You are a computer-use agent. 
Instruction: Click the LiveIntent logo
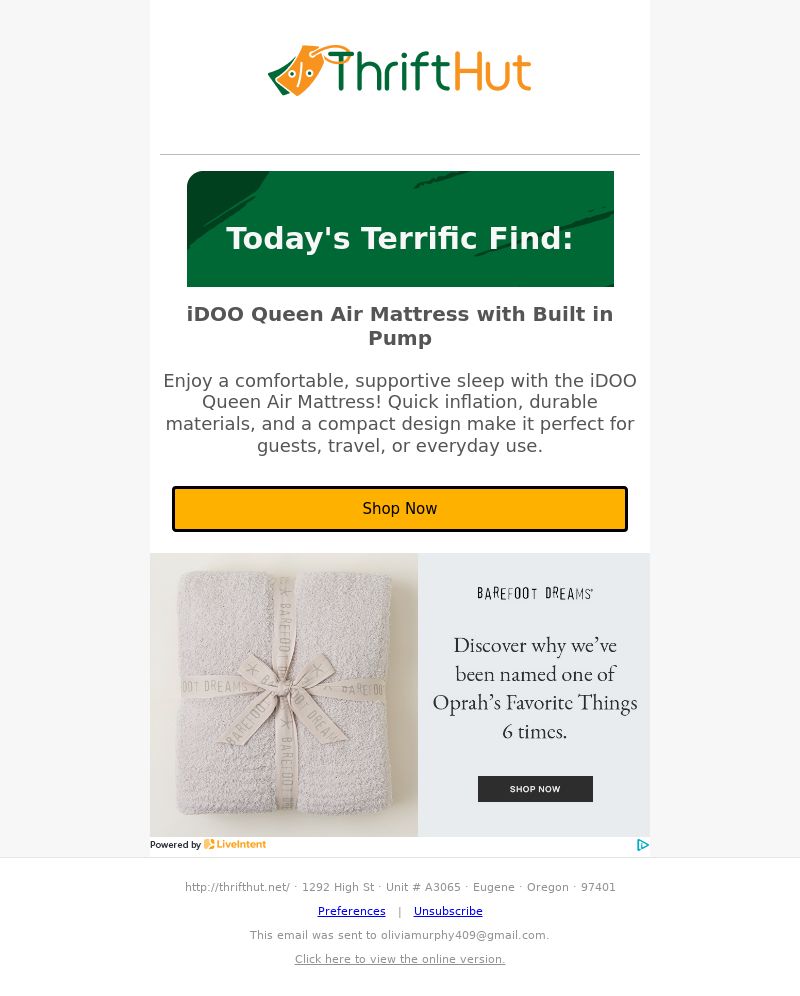pos(234,844)
